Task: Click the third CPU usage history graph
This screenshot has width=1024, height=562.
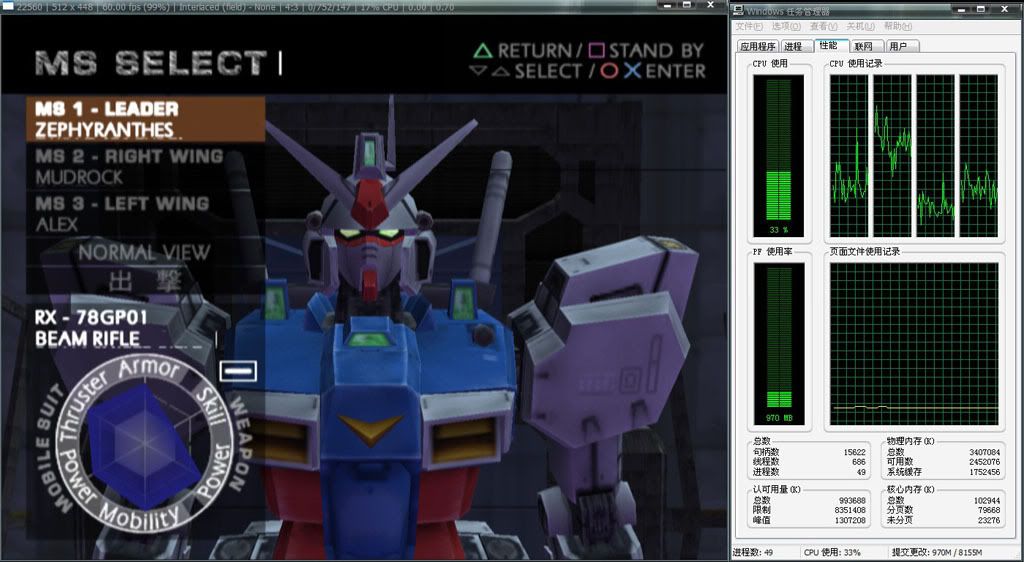Action: point(935,156)
